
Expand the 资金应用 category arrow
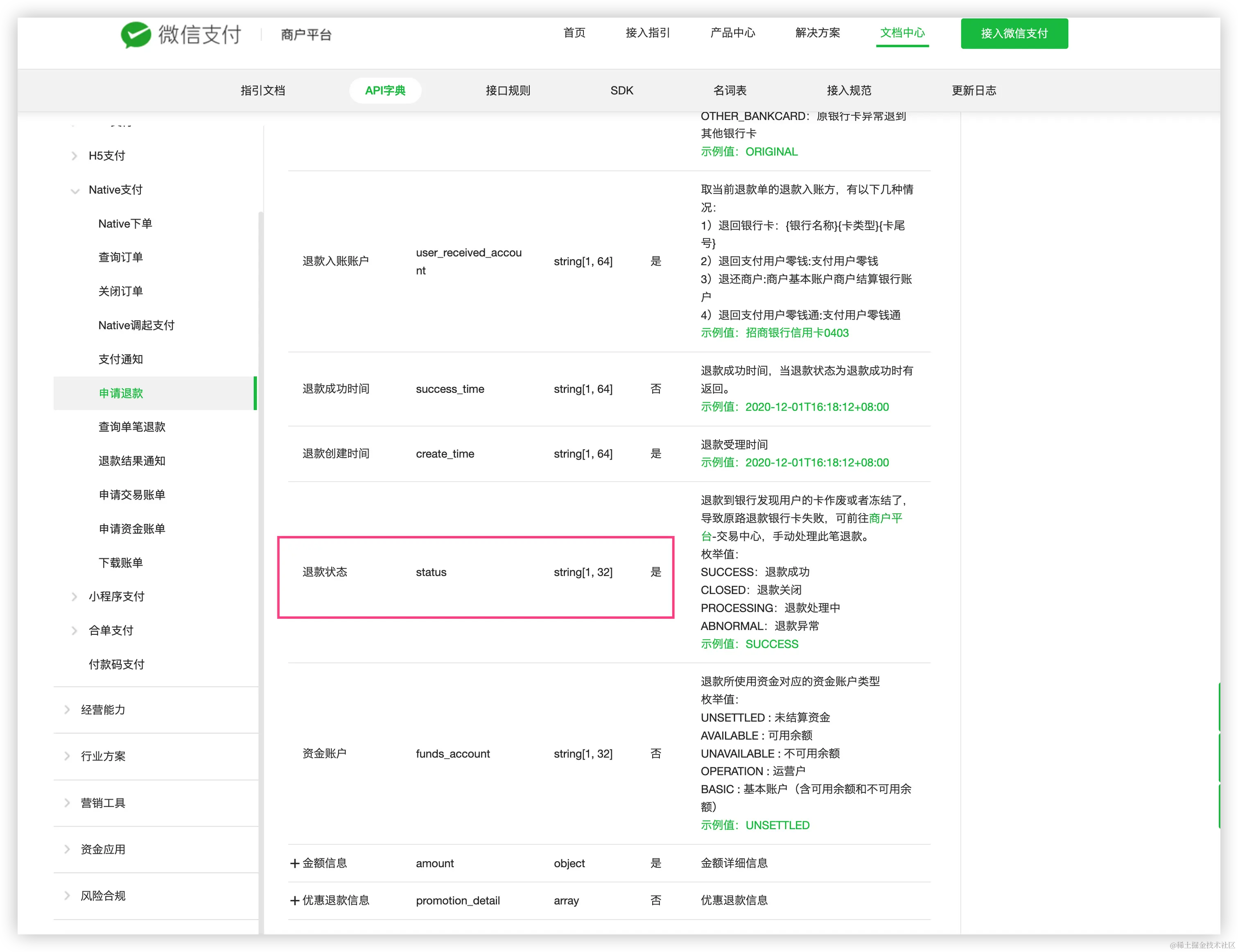coord(67,849)
